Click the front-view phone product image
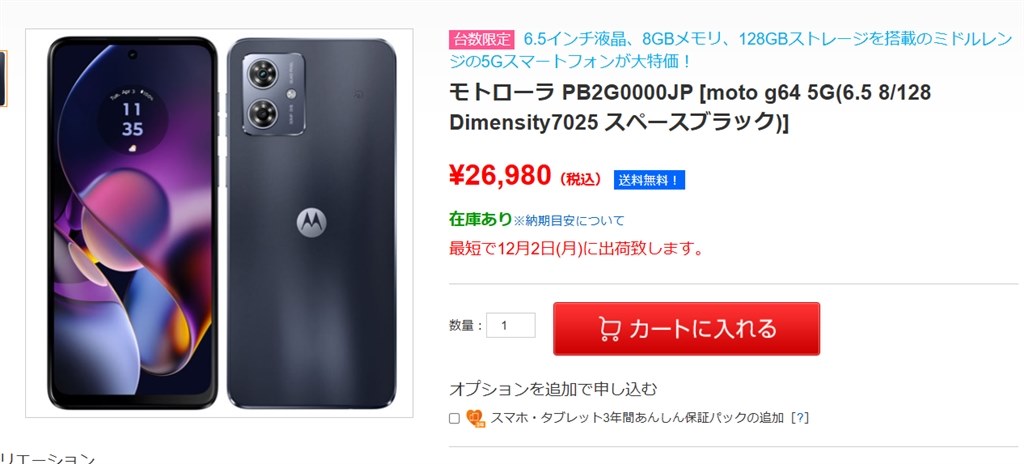Image resolution: width=1024 pixels, height=464 pixels. tap(132, 222)
